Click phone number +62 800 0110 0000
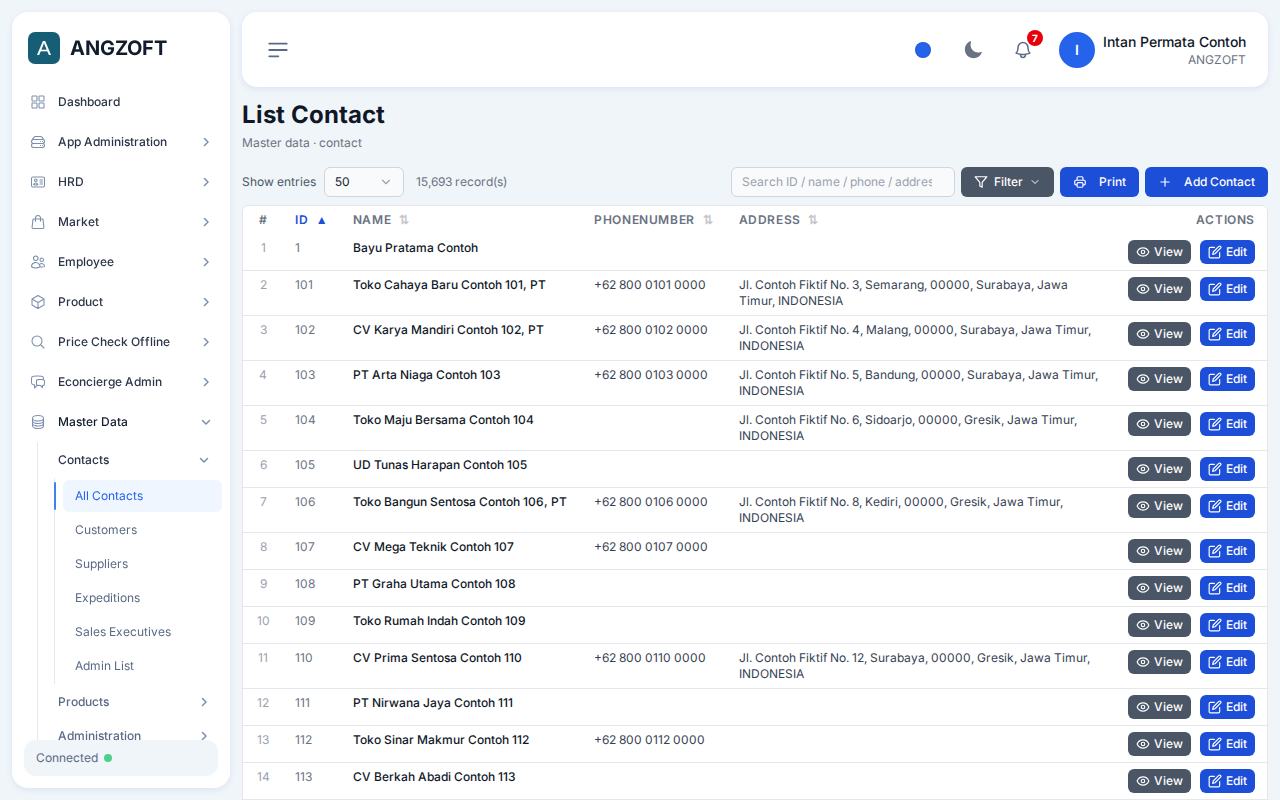Viewport: 1280px width, 800px height. click(x=650, y=658)
